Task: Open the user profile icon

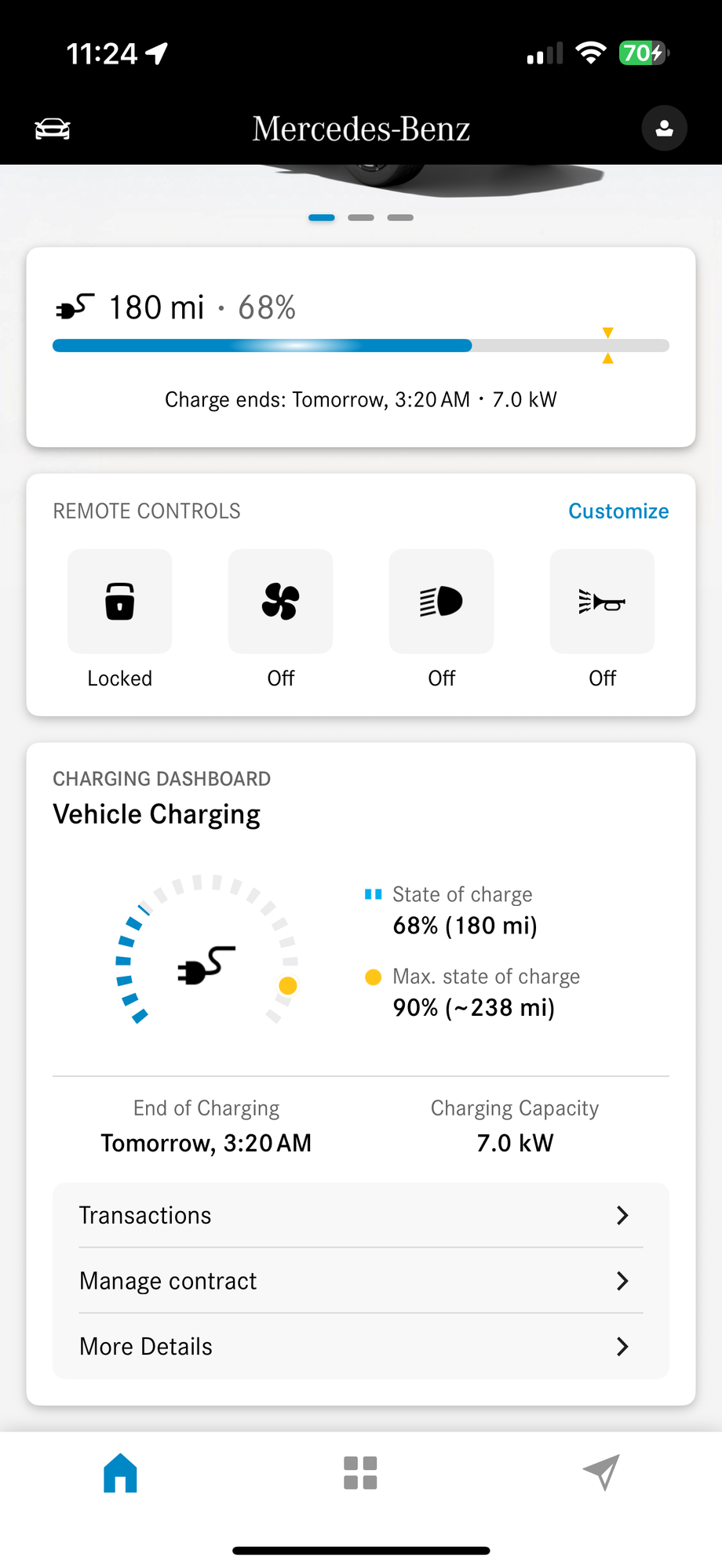Action: 664,129
